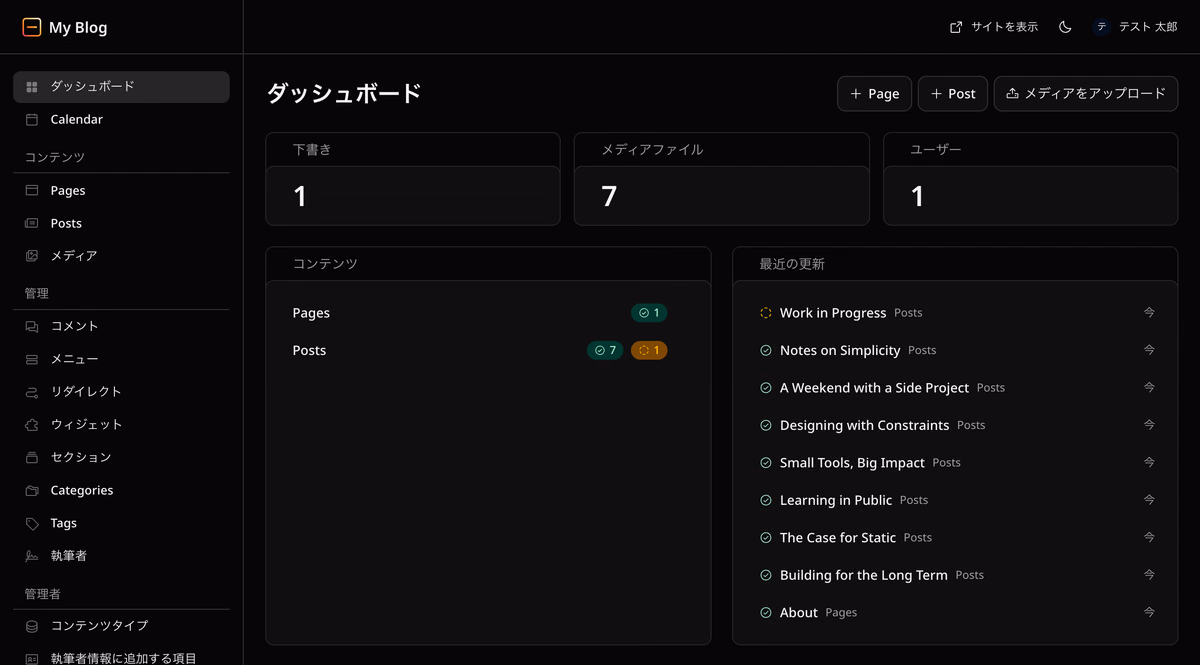Click the コメント speech bubble icon
The image size is (1200, 665).
coord(32,327)
